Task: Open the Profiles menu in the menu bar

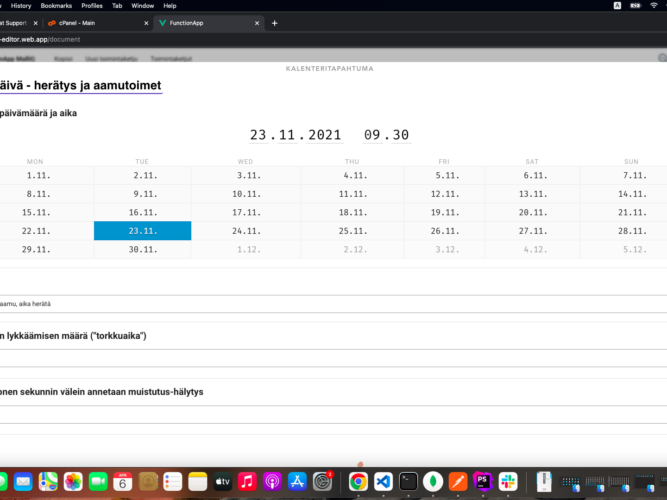Action: pyautogui.click(x=92, y=5)
